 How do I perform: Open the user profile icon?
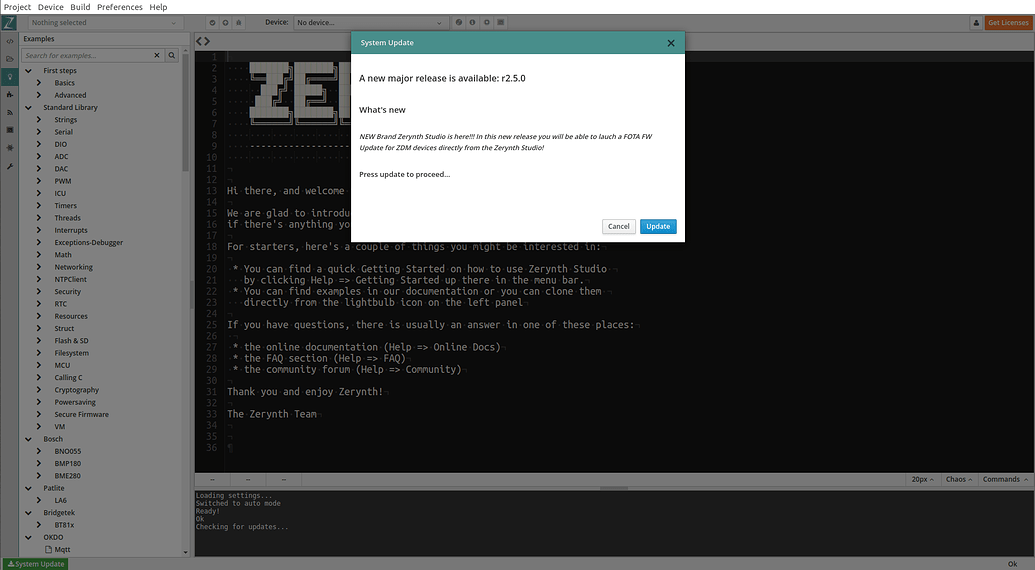976,22
